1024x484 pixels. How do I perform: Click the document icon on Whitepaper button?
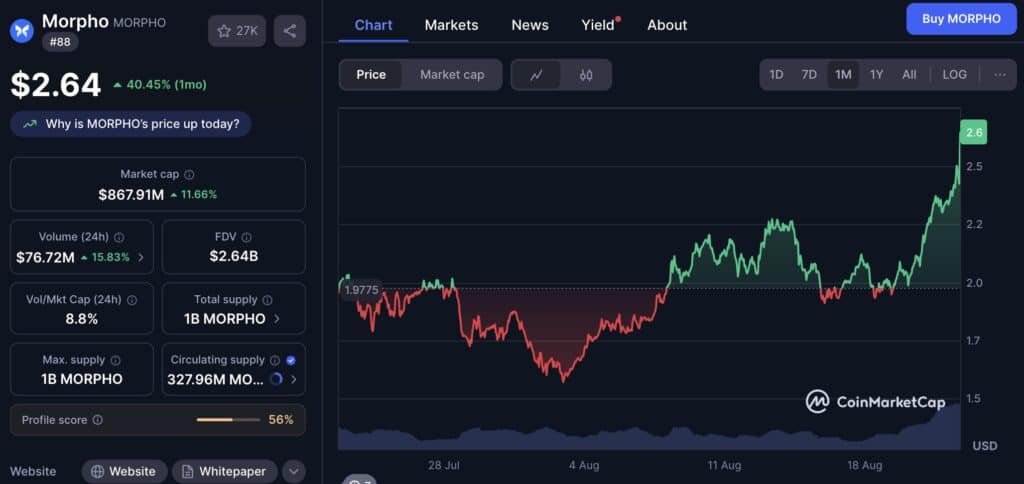tap(188, 472)
